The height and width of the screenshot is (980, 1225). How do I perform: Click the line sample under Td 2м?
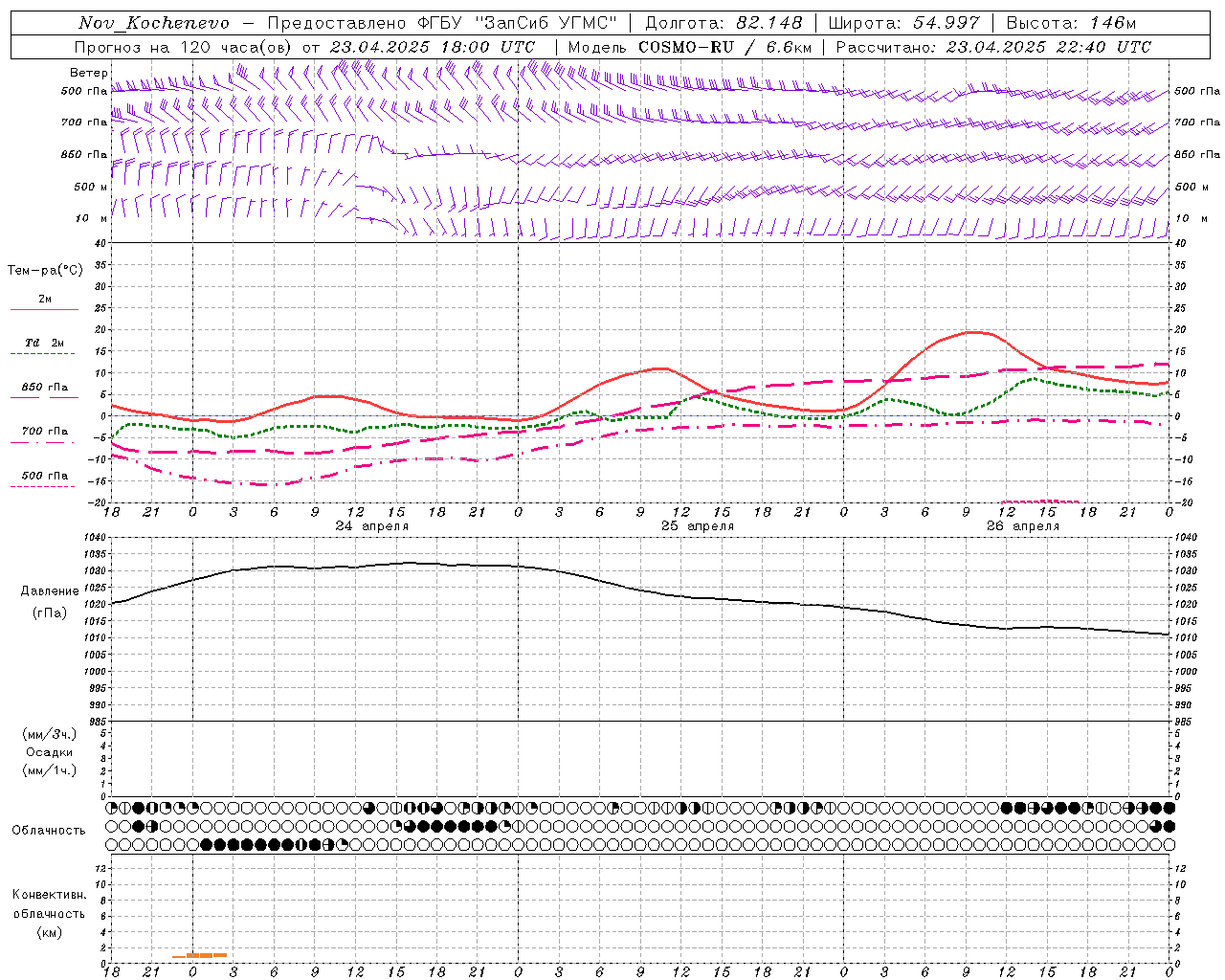tap(44, 354)
